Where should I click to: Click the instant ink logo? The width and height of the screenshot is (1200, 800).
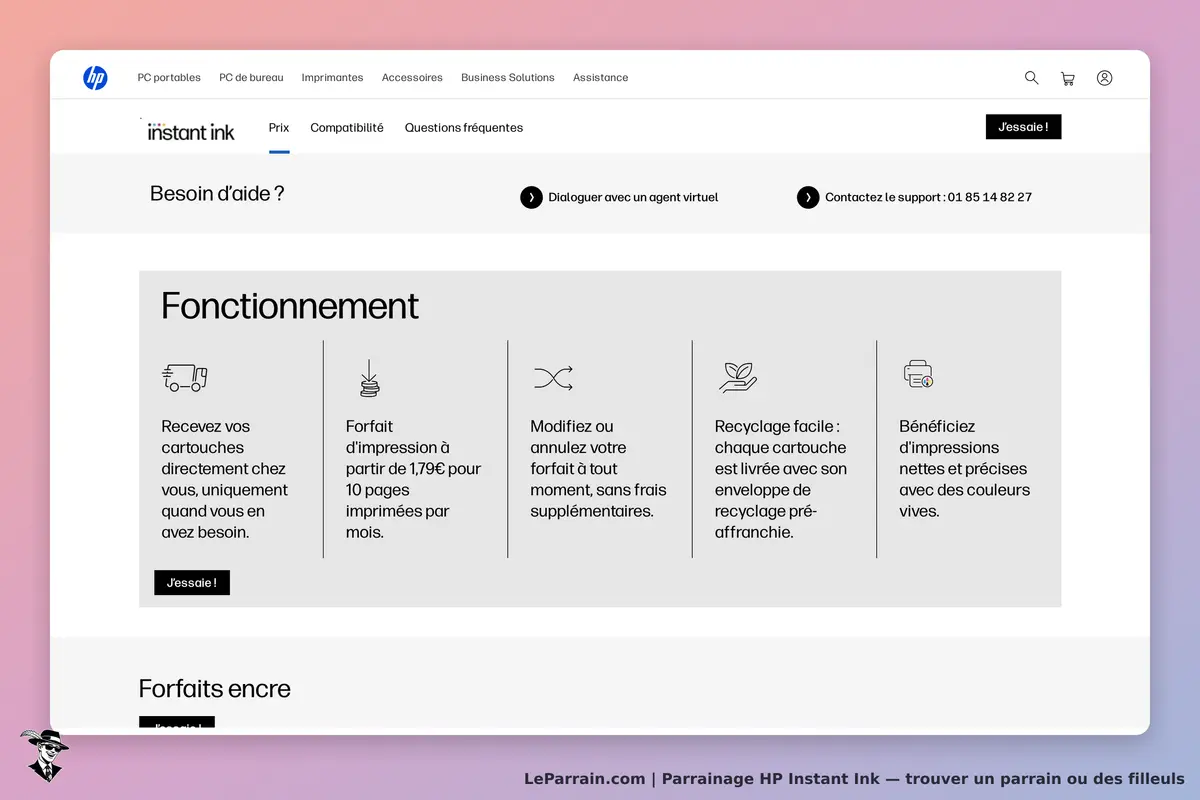point(191,130)
